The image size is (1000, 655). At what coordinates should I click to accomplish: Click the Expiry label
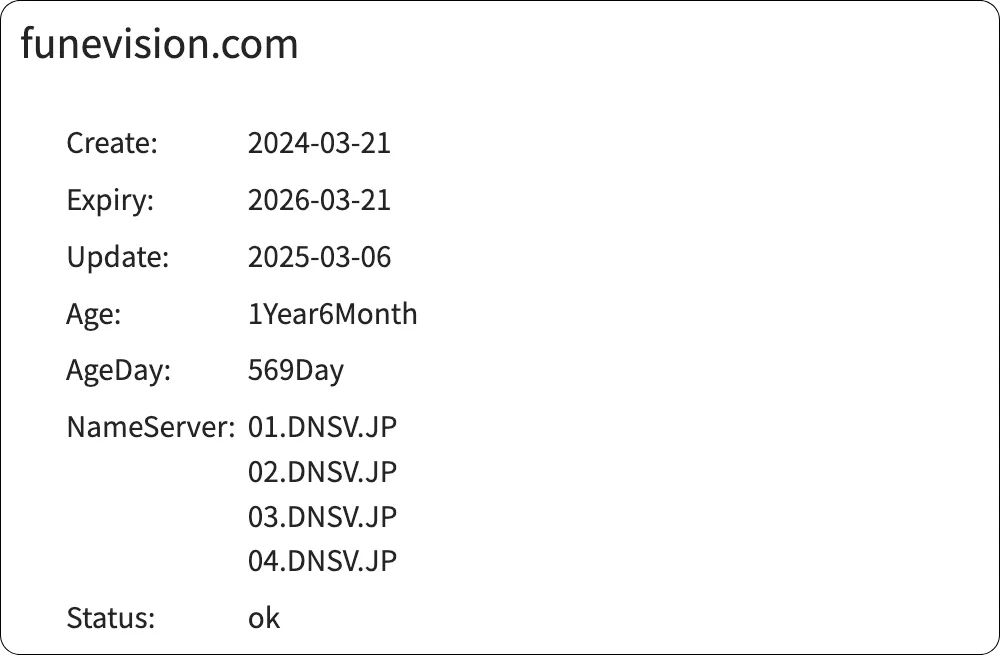coord(110,201)
